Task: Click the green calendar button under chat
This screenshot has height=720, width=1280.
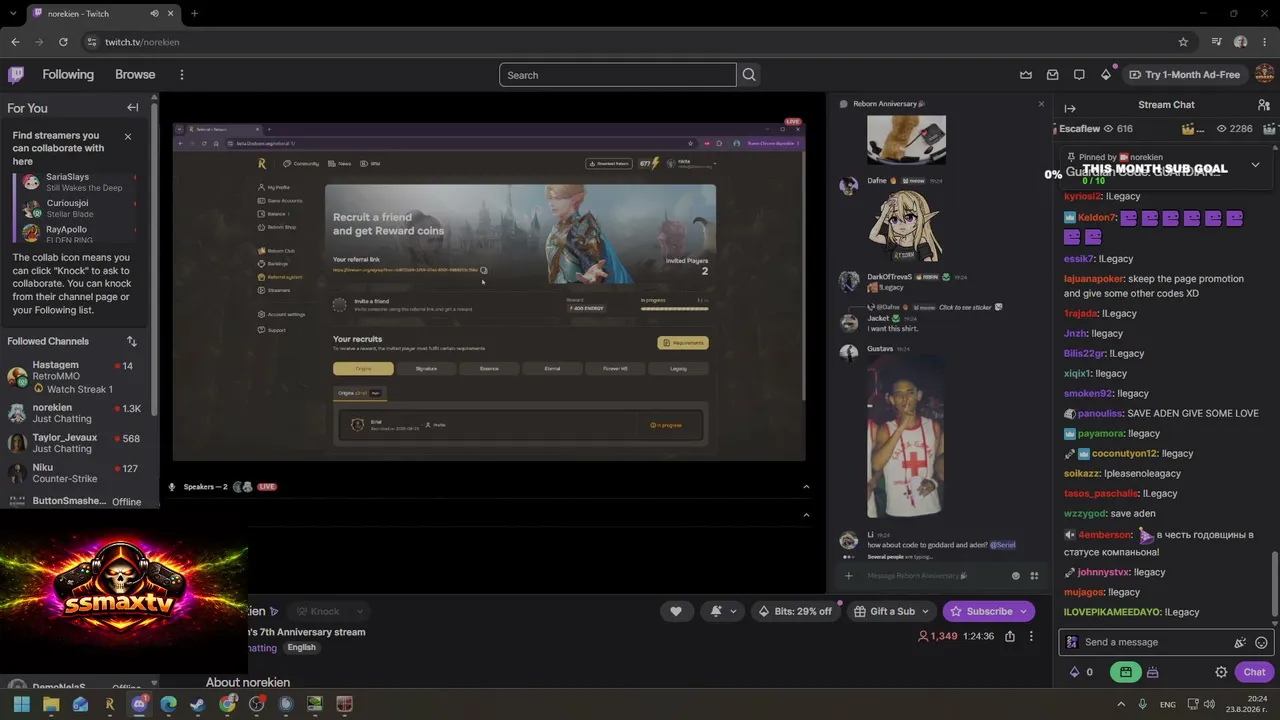Action: tap(1126, 672)
